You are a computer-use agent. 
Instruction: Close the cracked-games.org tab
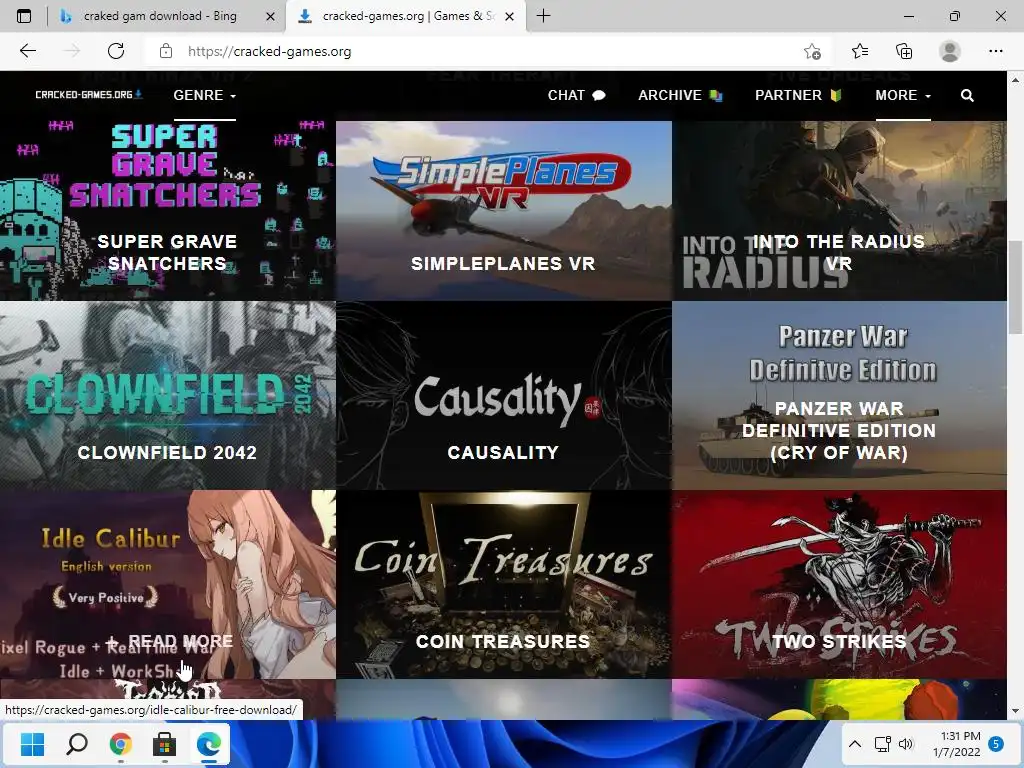510,16
